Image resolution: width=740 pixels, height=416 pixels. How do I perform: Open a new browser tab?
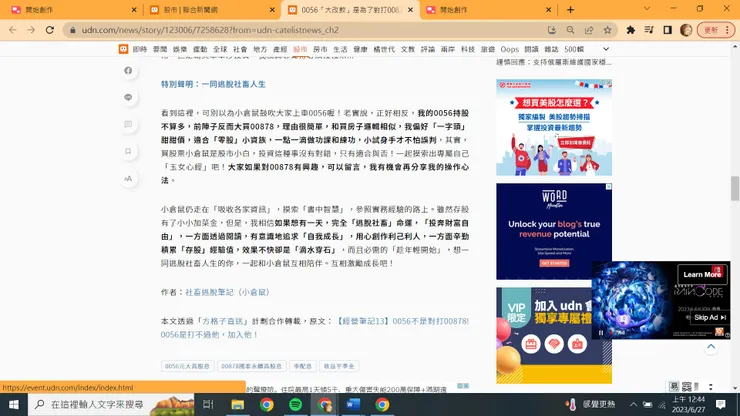click(x=570, y=9)
